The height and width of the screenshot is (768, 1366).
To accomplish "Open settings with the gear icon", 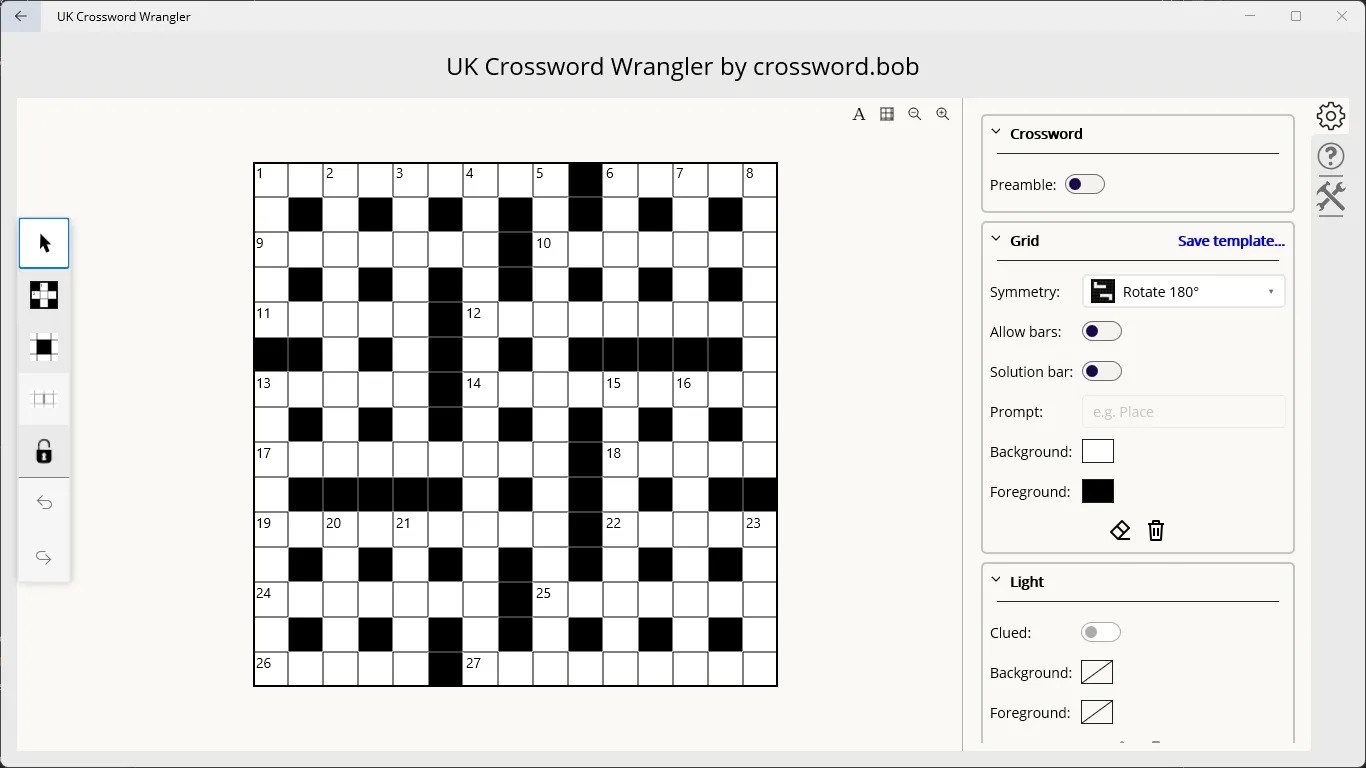I will point(1331,116).
